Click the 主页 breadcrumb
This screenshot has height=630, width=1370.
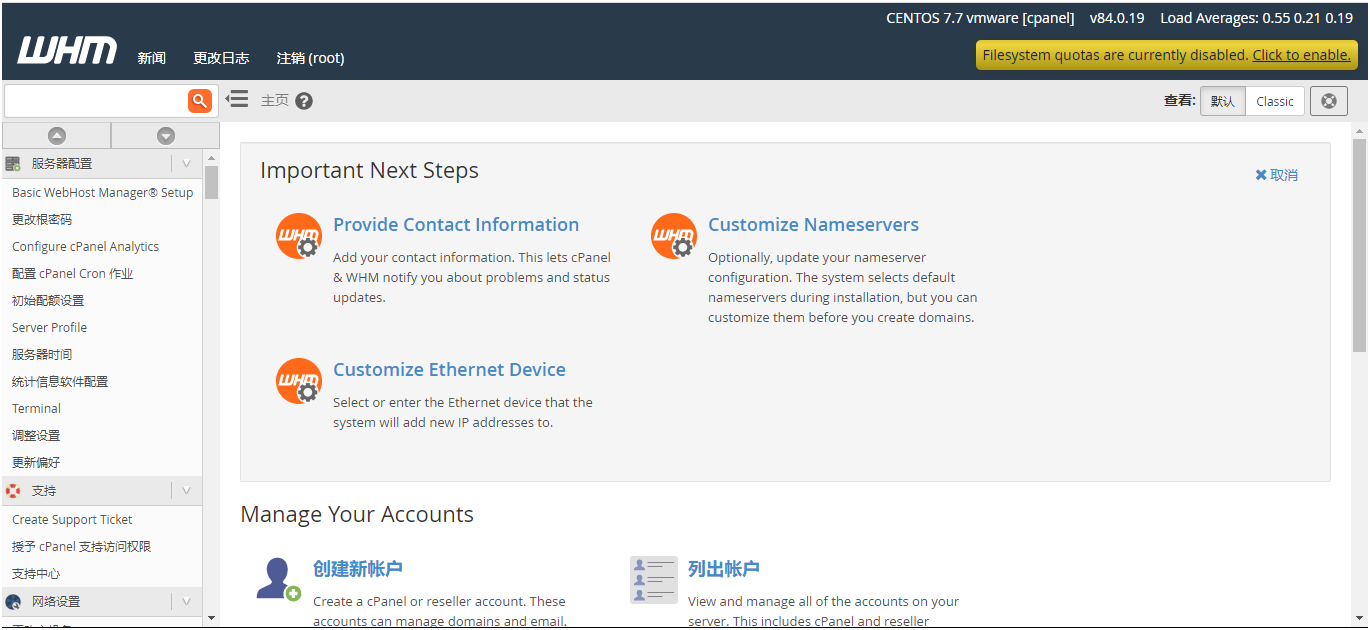coord(275,101)
